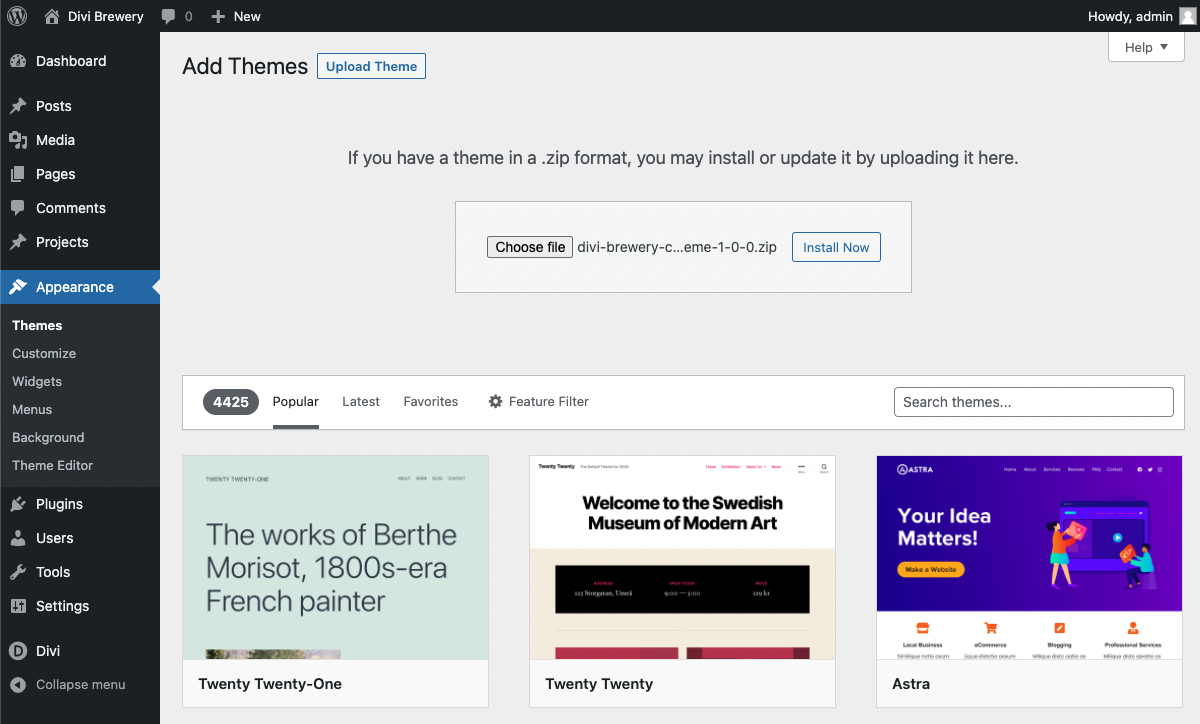Switch to the Popular themes tab
This screenshot has width=1200, height=724.
point(295,401)
